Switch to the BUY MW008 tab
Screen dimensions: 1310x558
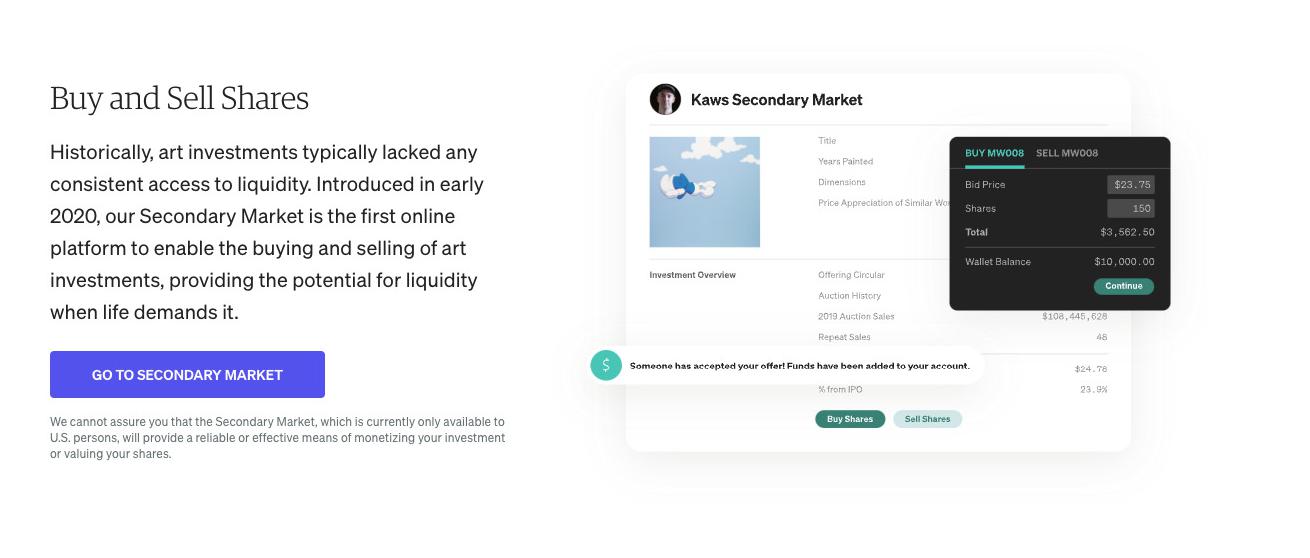pyautogui.click(x=994, y=153)
